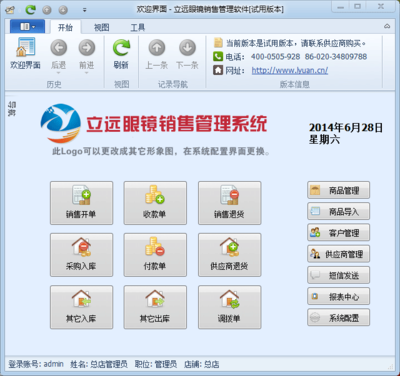Open the 其它出库 other stock-out icon

pos(155,307)
